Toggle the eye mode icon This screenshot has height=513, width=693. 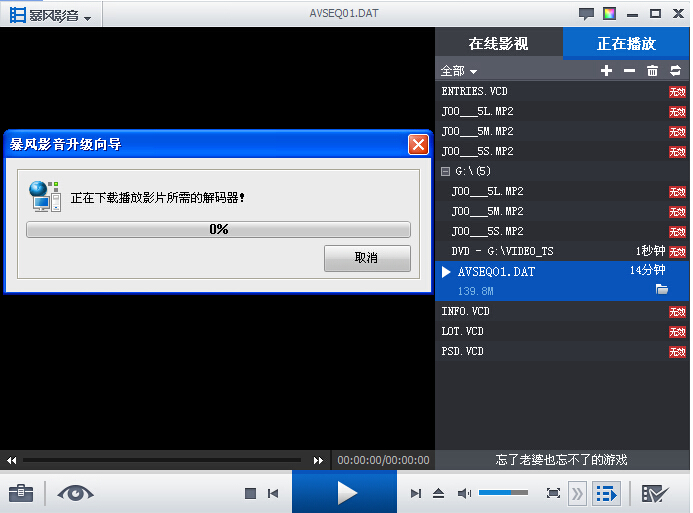coord(75,493)
